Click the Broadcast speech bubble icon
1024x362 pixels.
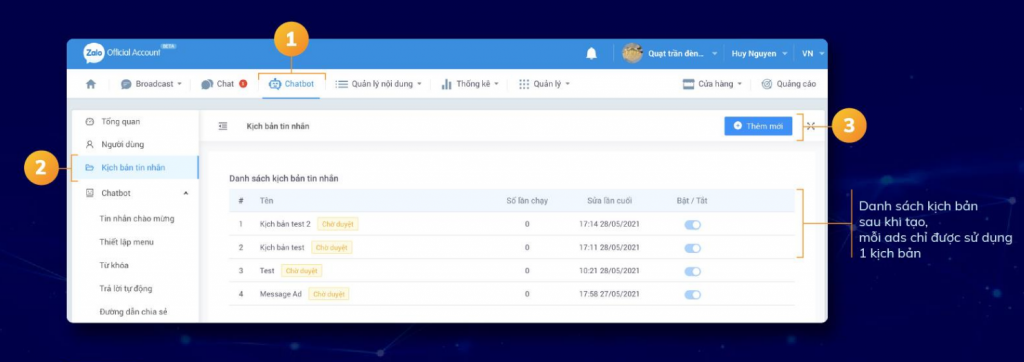(x=127, y=84)
